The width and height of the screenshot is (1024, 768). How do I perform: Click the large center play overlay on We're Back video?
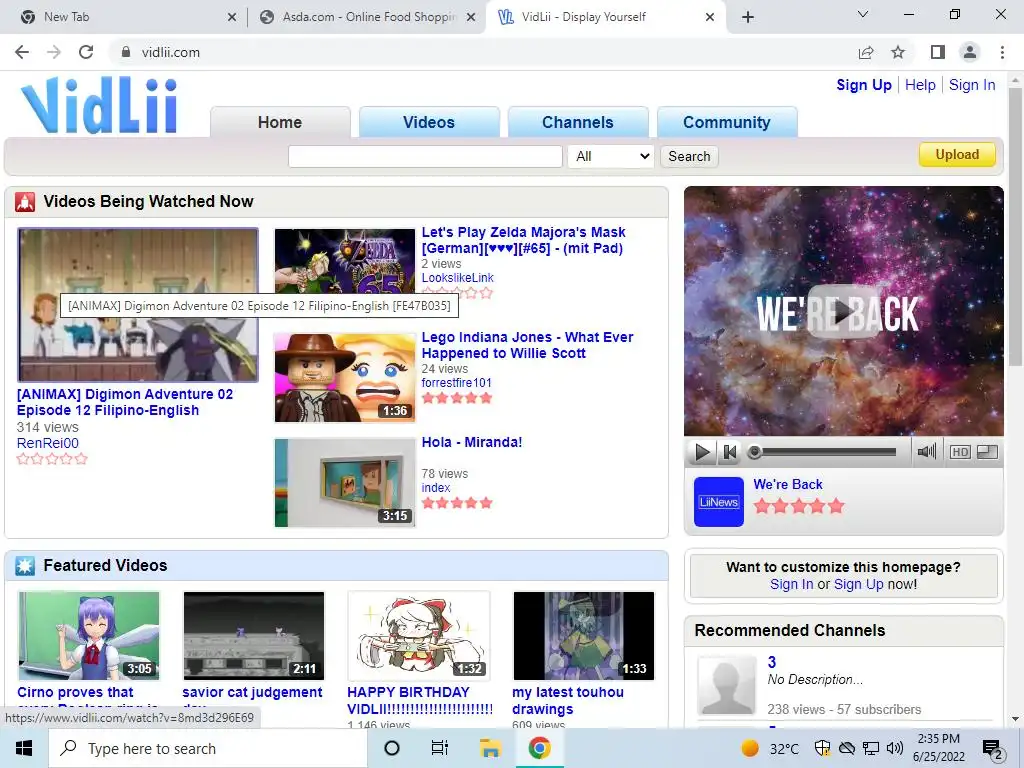(843, 312)
